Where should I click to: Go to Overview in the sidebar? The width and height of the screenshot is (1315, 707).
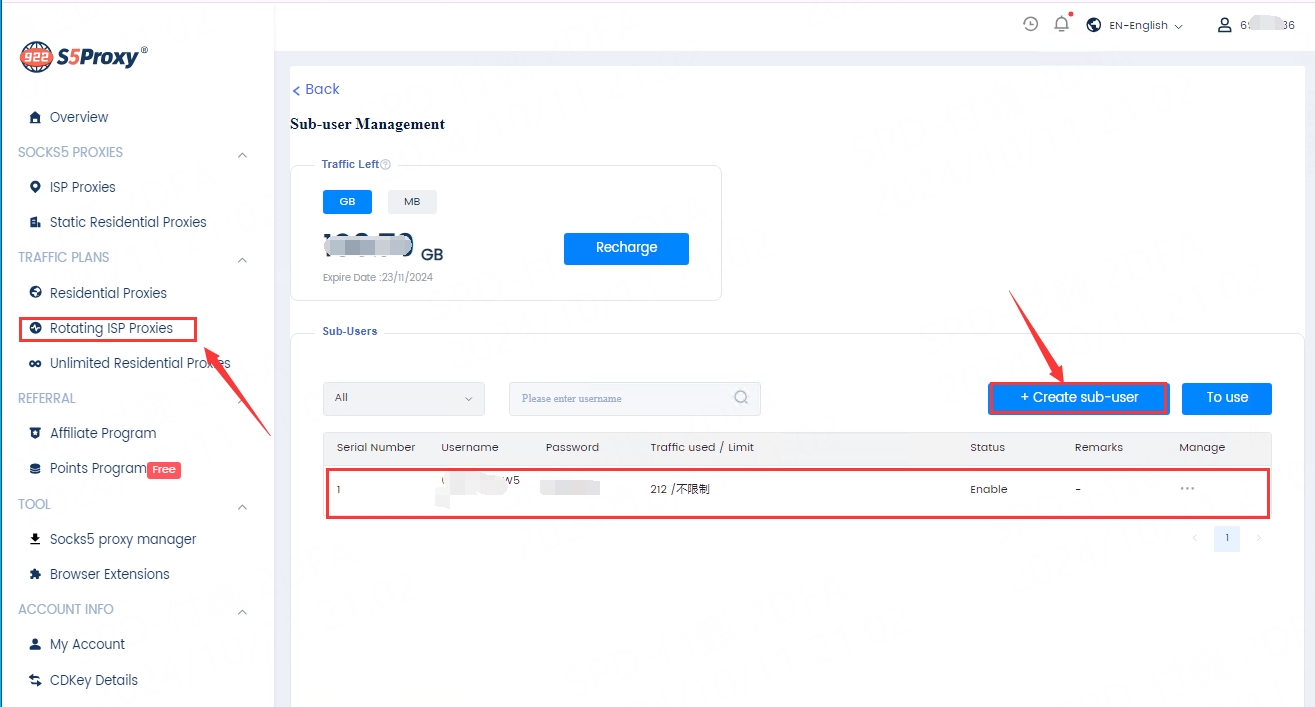click(78, 117)
